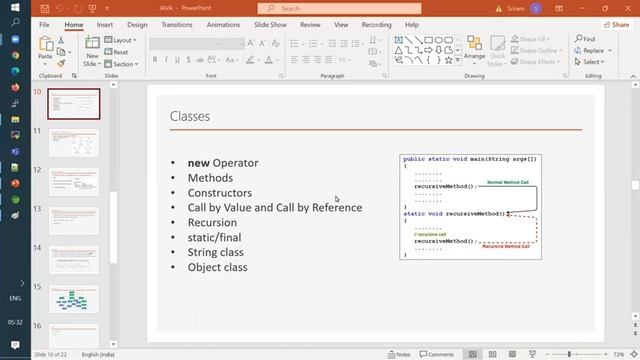Toggle Normal view in status bar
Viewport: 640px width, 360px height.
(473, 354)
